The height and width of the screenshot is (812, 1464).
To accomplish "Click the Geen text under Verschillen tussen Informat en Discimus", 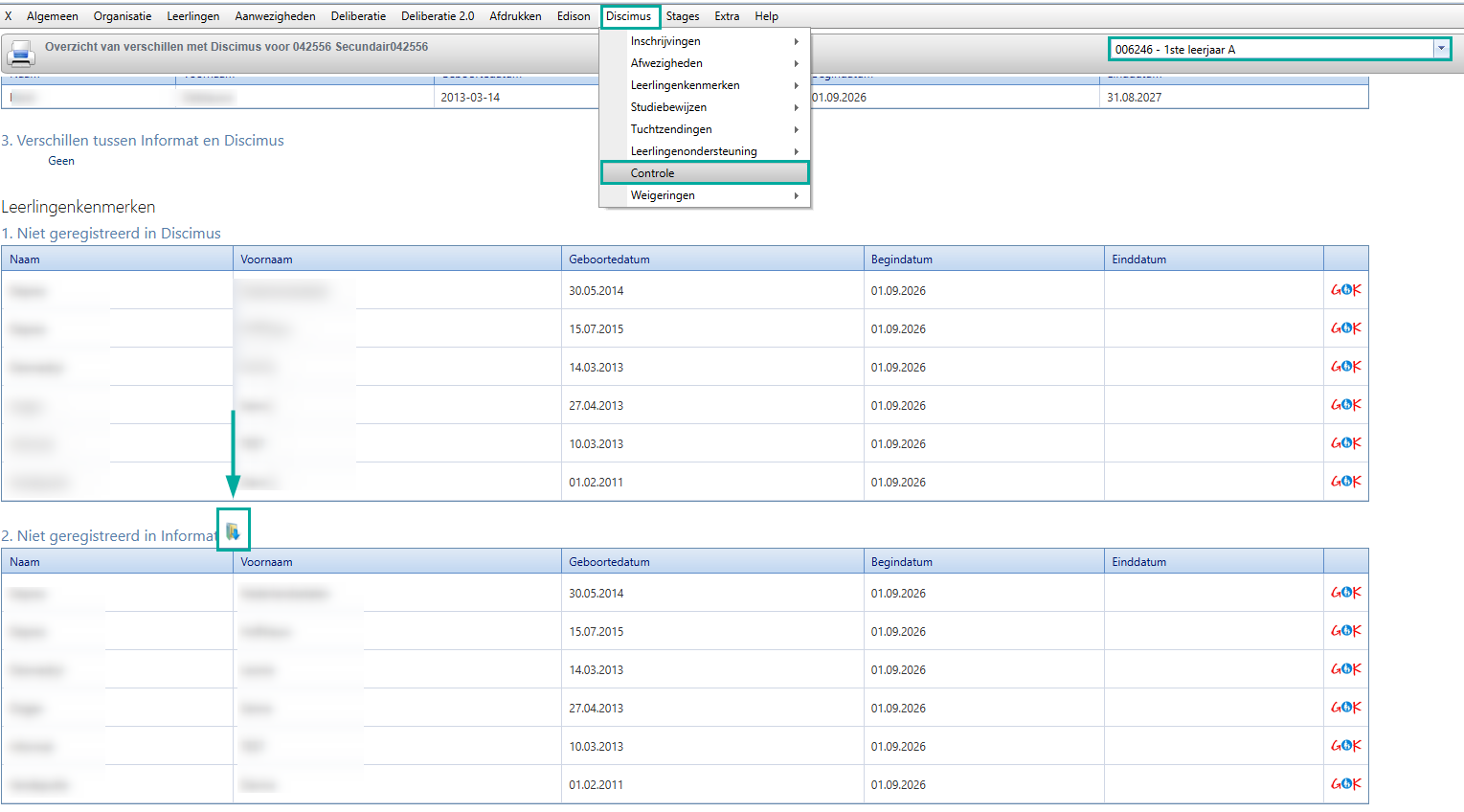I will [x=61, y=161].
